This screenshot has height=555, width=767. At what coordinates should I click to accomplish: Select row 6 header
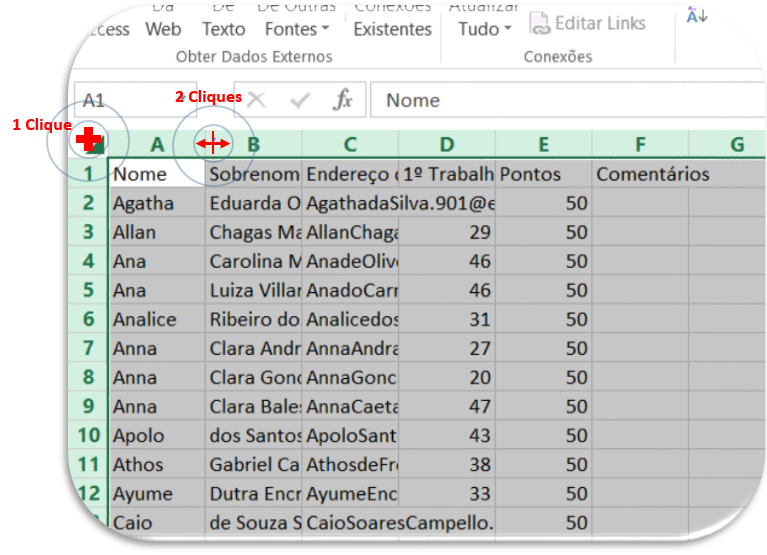(89, 319)
